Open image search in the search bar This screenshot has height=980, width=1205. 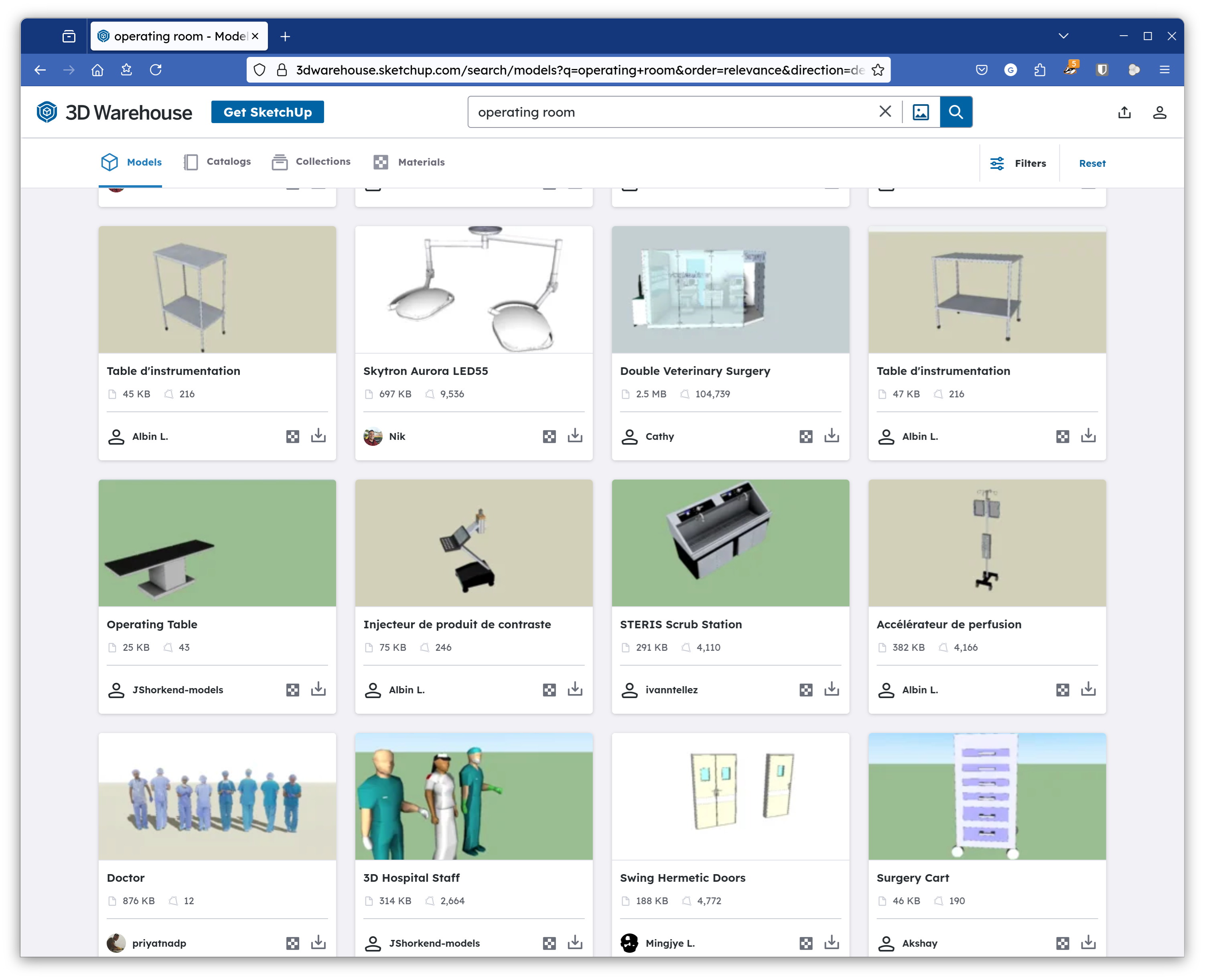pyautogui.click(x=921, y=112)
